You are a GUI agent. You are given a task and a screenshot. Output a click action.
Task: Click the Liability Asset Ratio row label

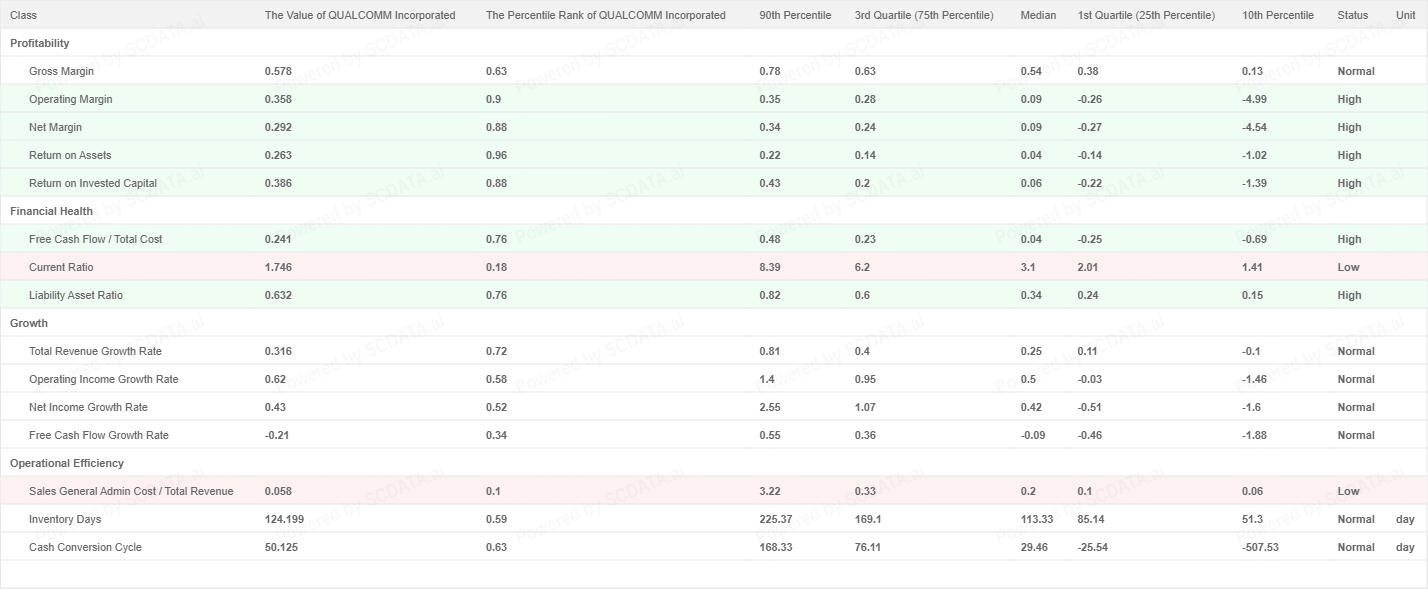(76, 295)
